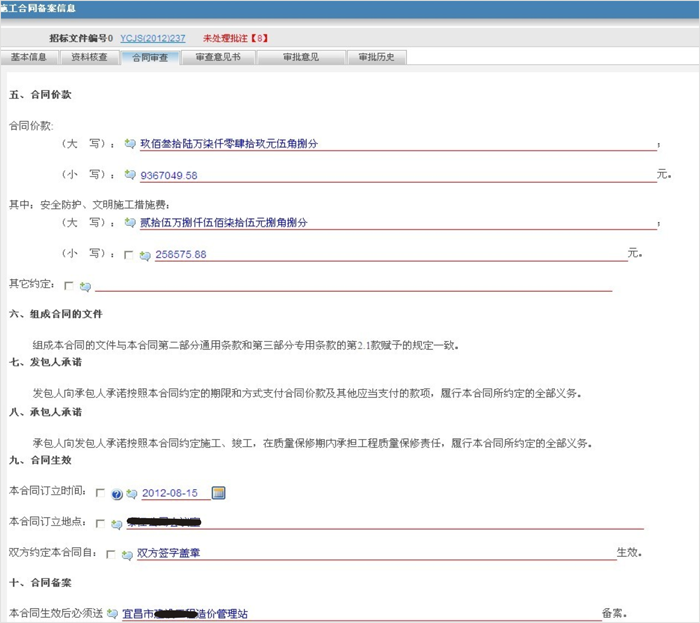The image size is (700, 623).
Task: Click comment icon beside 贰拾伍万 safety fee field
Action: [130, 223]
